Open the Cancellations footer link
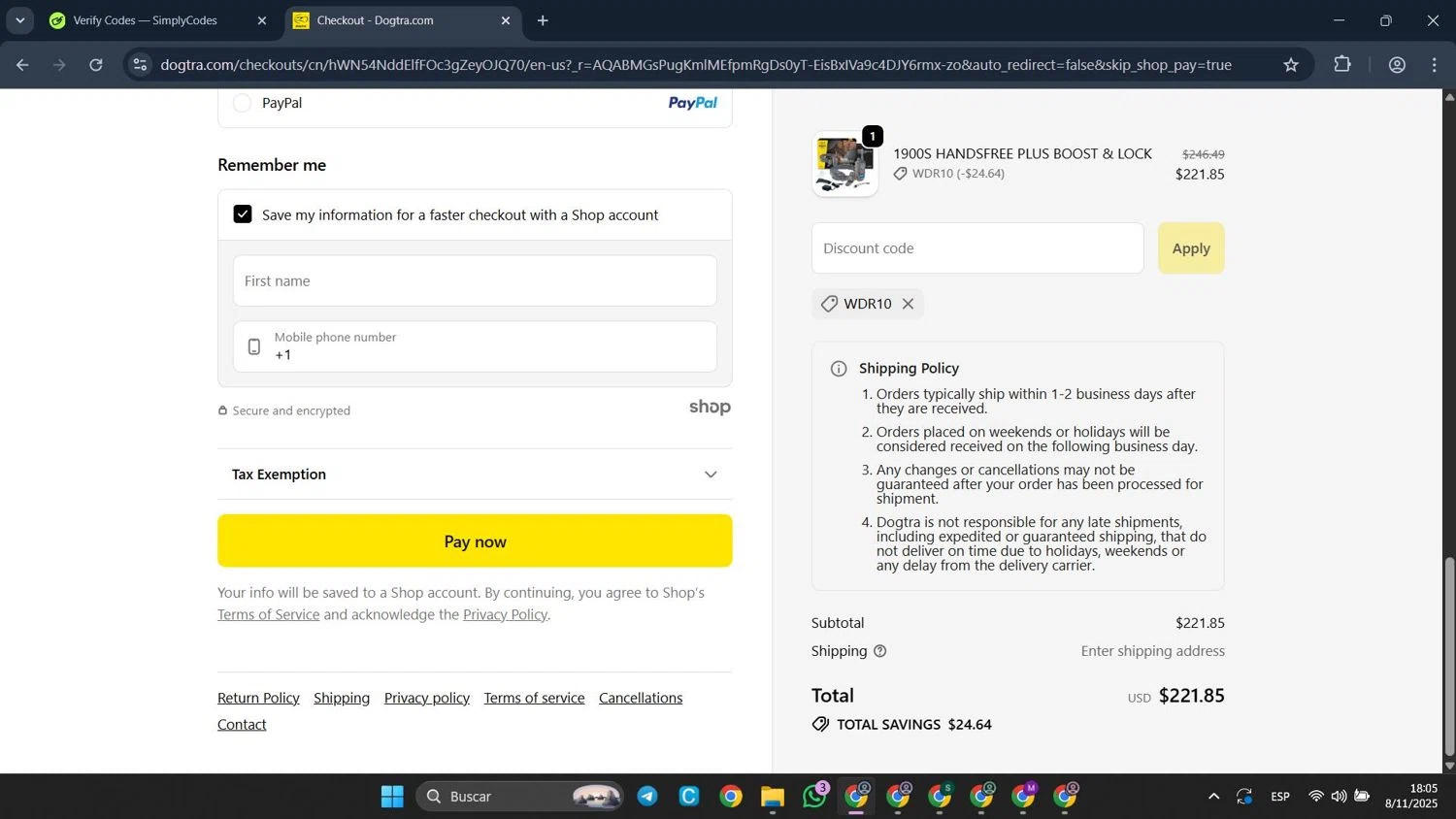1456x819 pixels. (x=641, y=698)
